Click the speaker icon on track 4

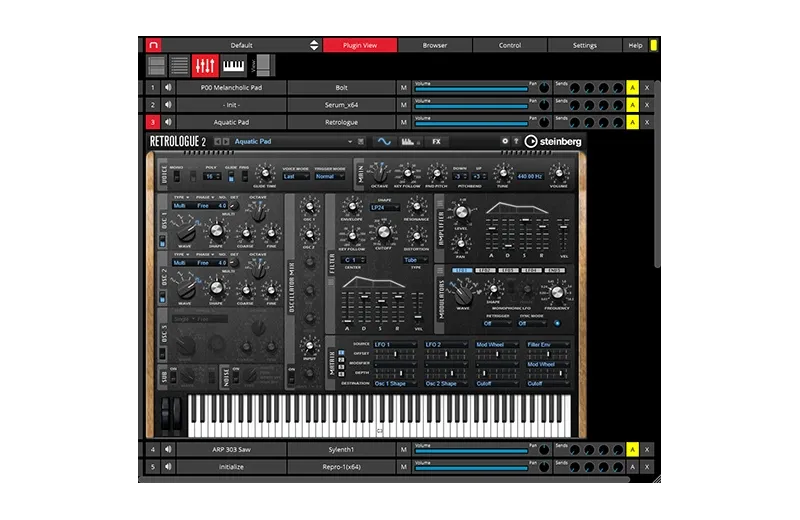(168, 450)
